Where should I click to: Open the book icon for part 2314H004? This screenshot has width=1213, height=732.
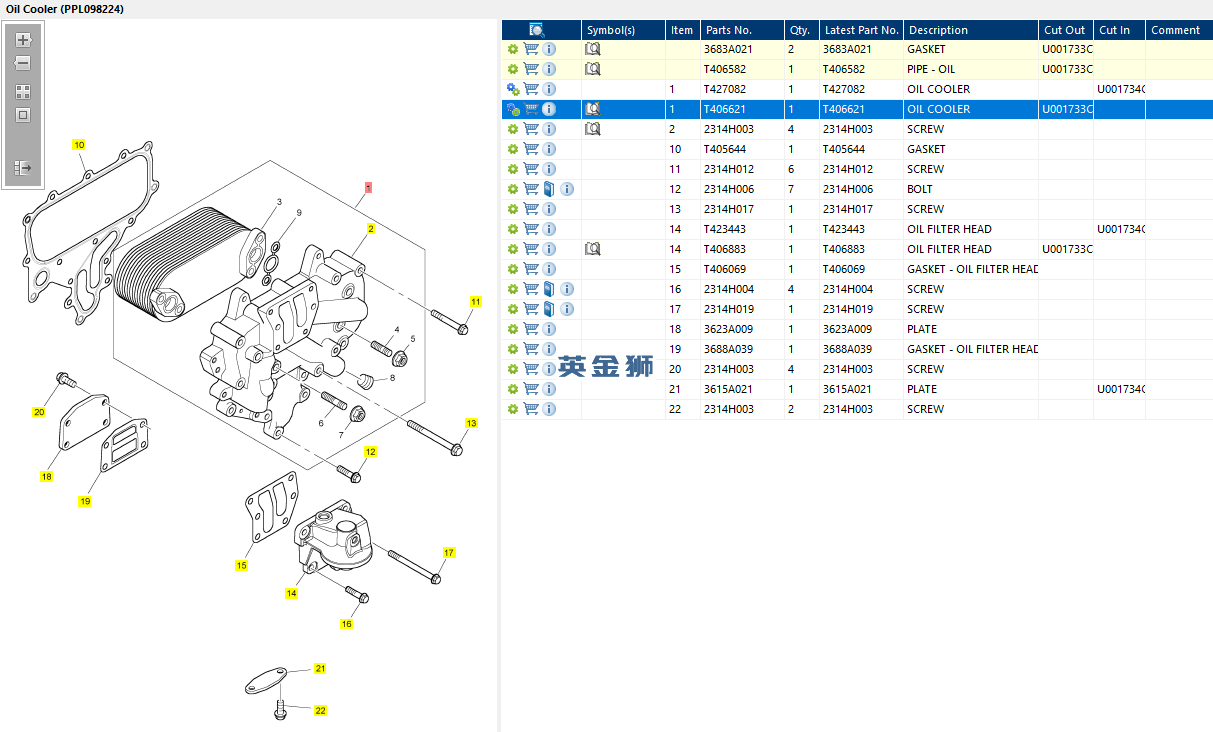click(549, 289)
